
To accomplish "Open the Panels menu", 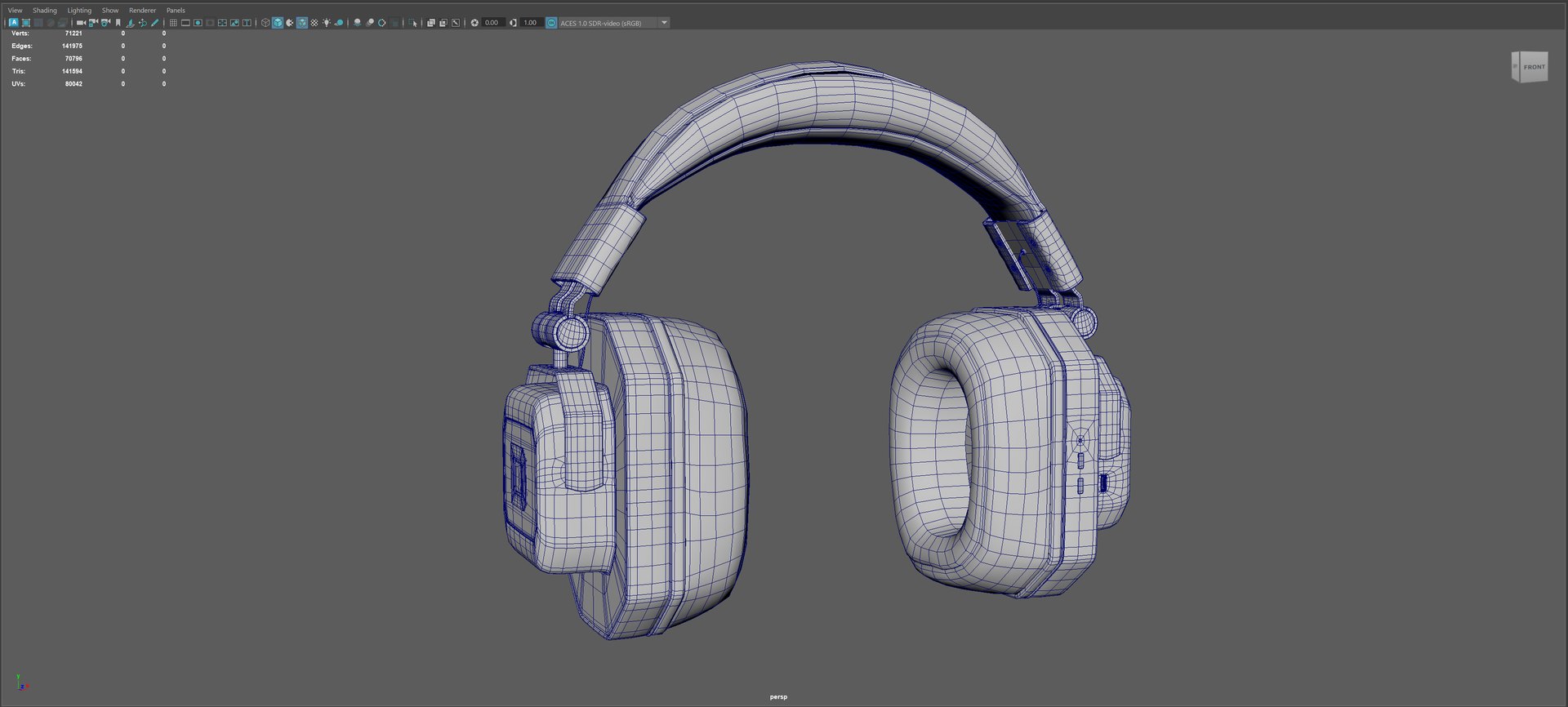I will [x=176, y=11].
